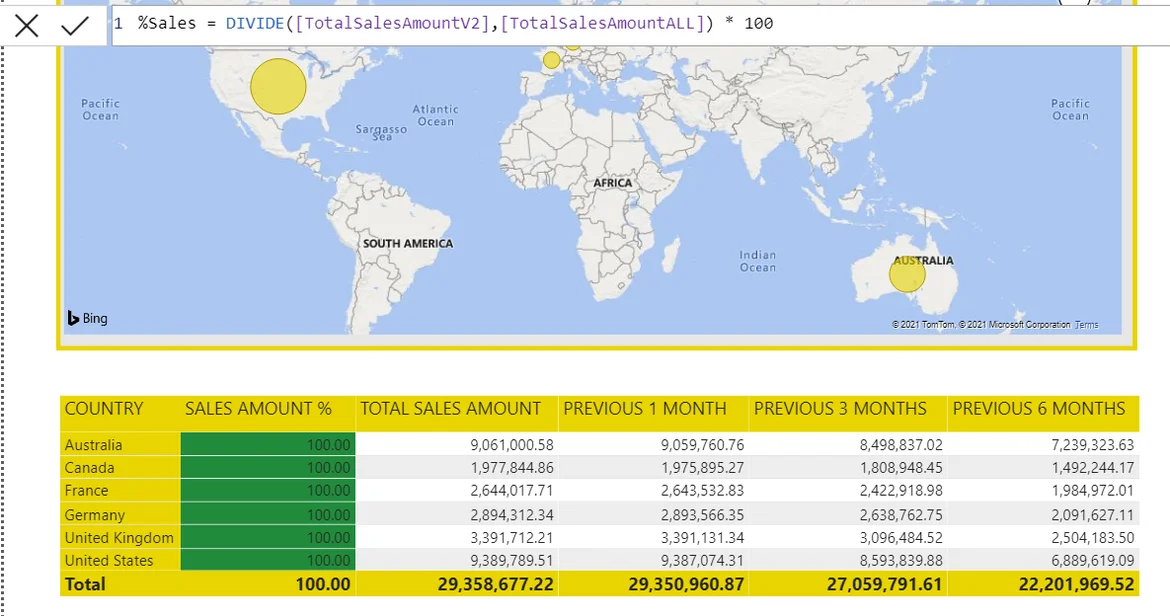1170x616 pixels.
Task: Sort by the COUNTRY column header
Action: click(x=104, y=409)
